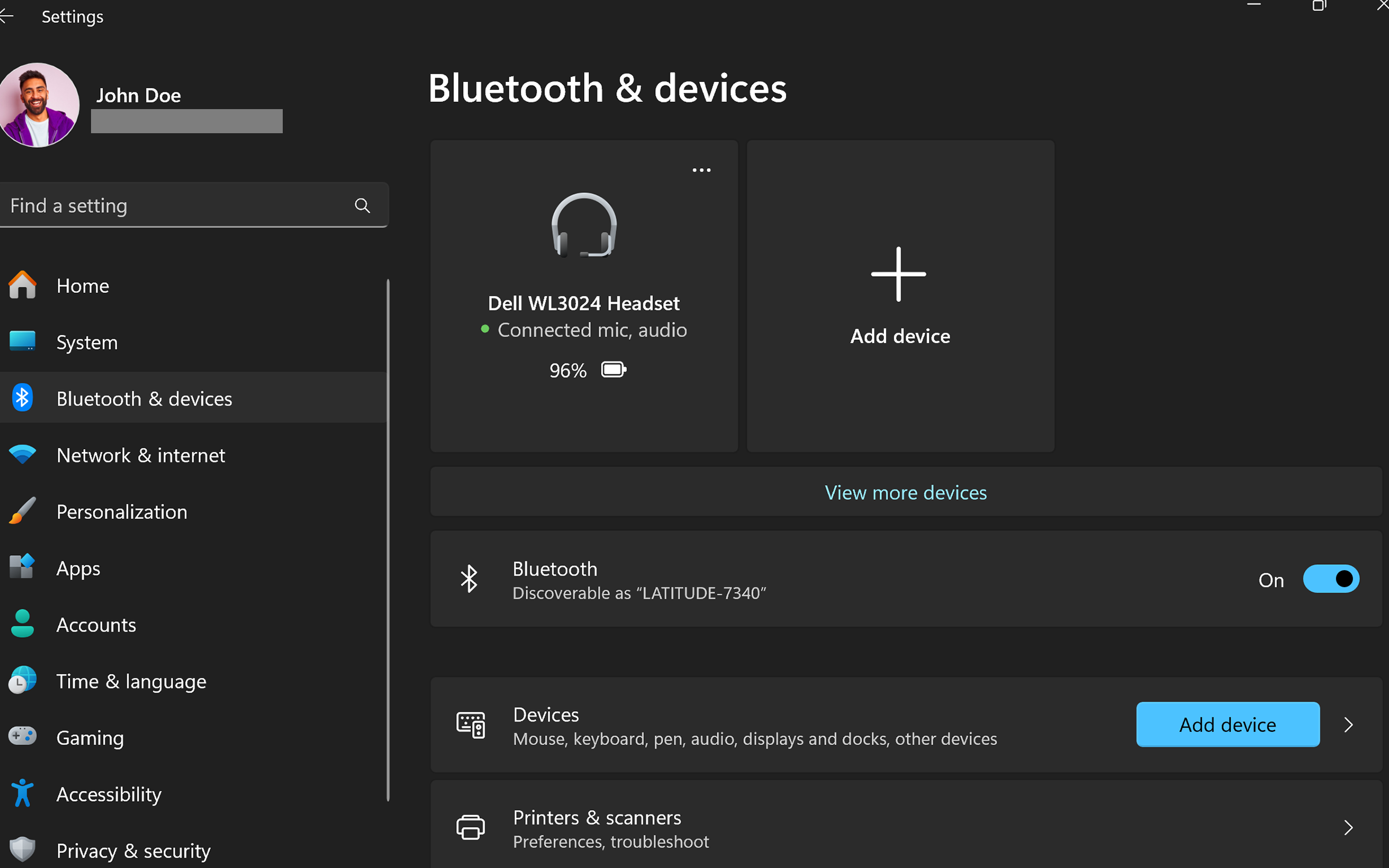Click Connected mic, audio status

pos(592,330)
